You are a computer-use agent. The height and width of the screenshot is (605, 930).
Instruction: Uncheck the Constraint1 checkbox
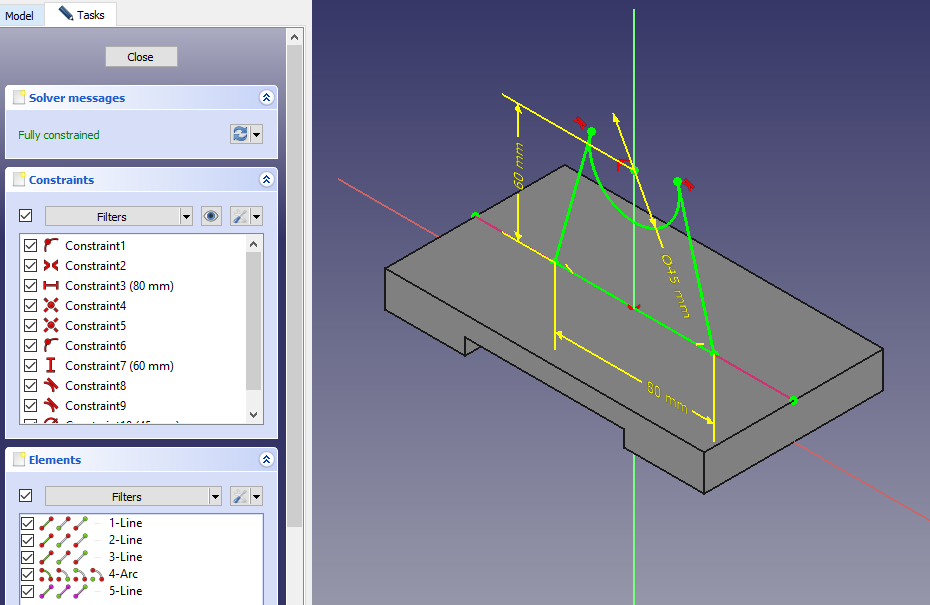[x=30, y=246]
